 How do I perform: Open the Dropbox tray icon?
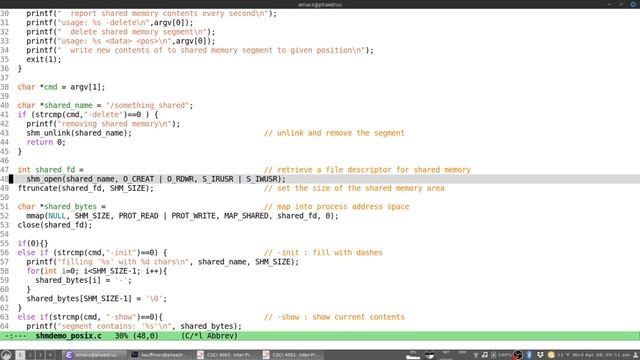(540, 355)
